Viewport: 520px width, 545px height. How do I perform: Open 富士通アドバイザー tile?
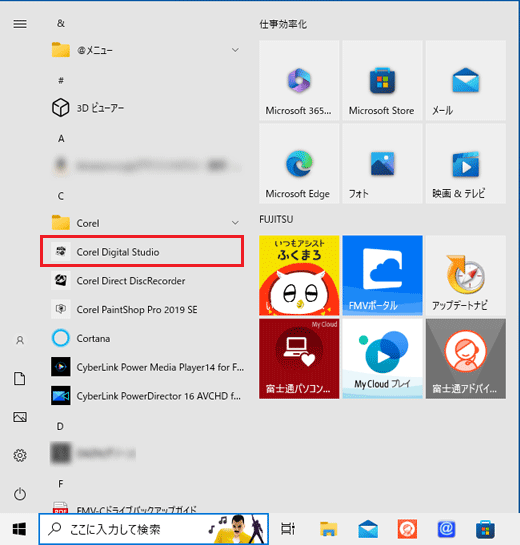pos(466,359)
